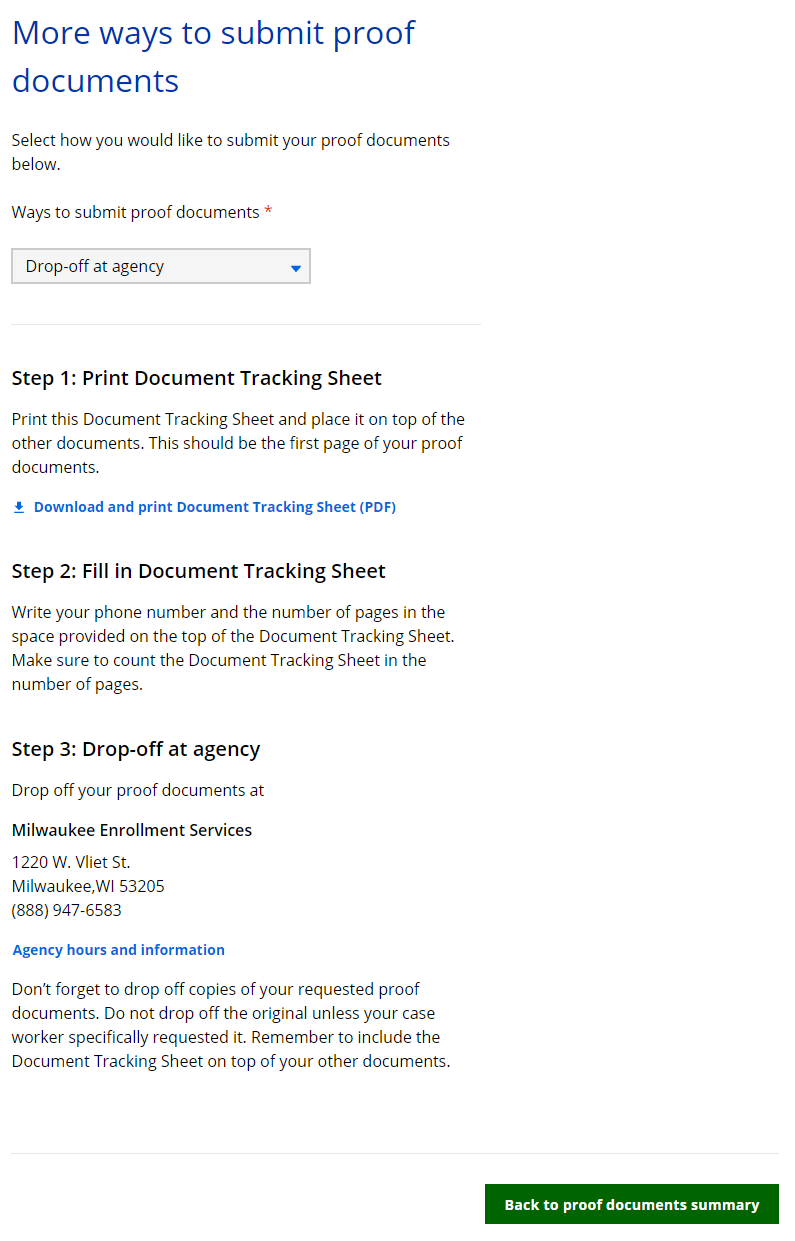Click the Milwaukee Enrollment Services agency name

coord(131,830)
